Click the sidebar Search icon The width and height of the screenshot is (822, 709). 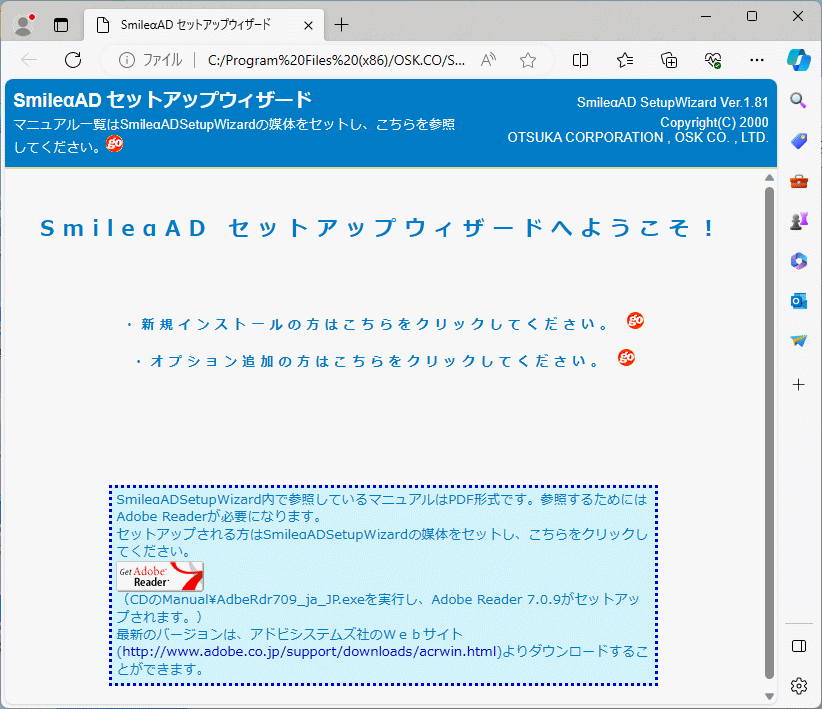pyautogui.click(x=798, y=100)
